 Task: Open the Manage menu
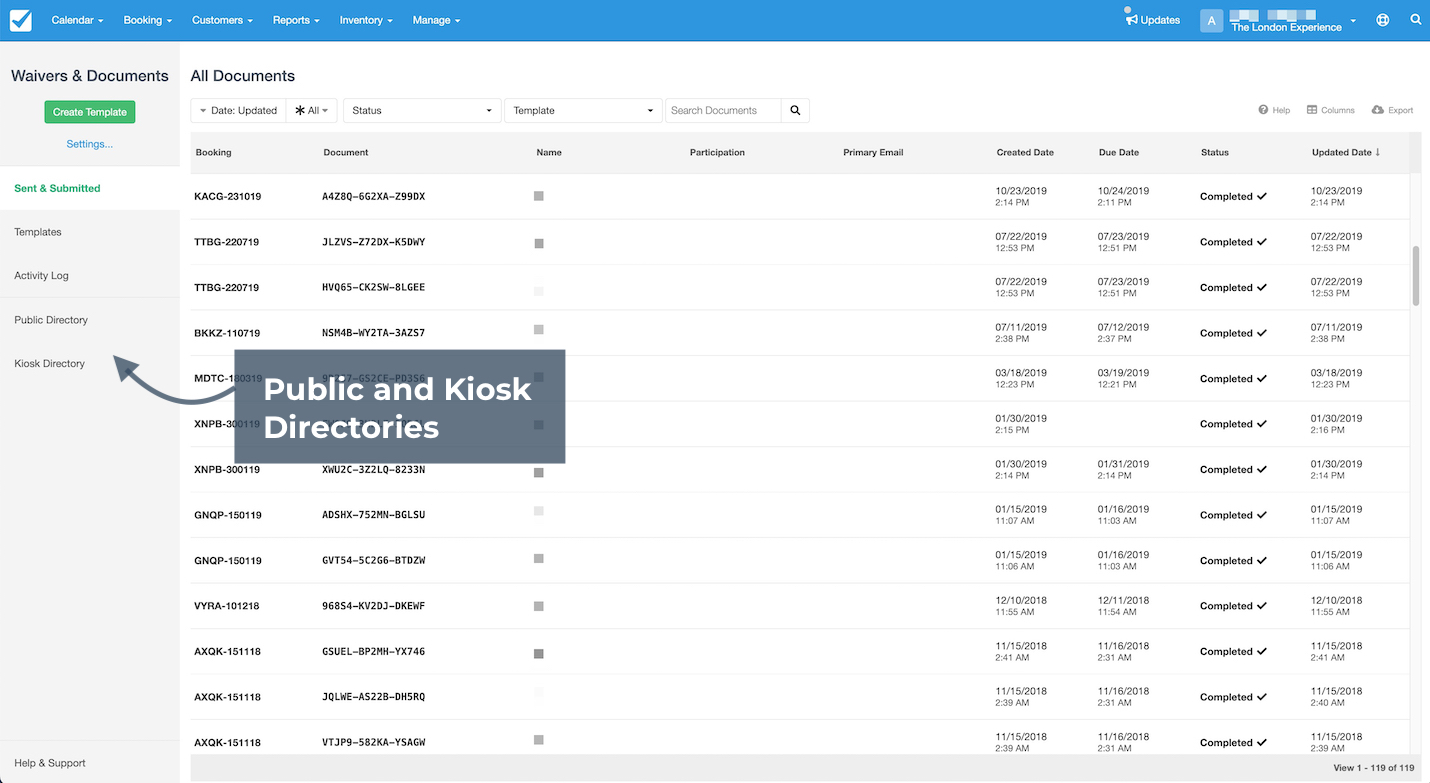pyautogui.click(x=436, y=20)
